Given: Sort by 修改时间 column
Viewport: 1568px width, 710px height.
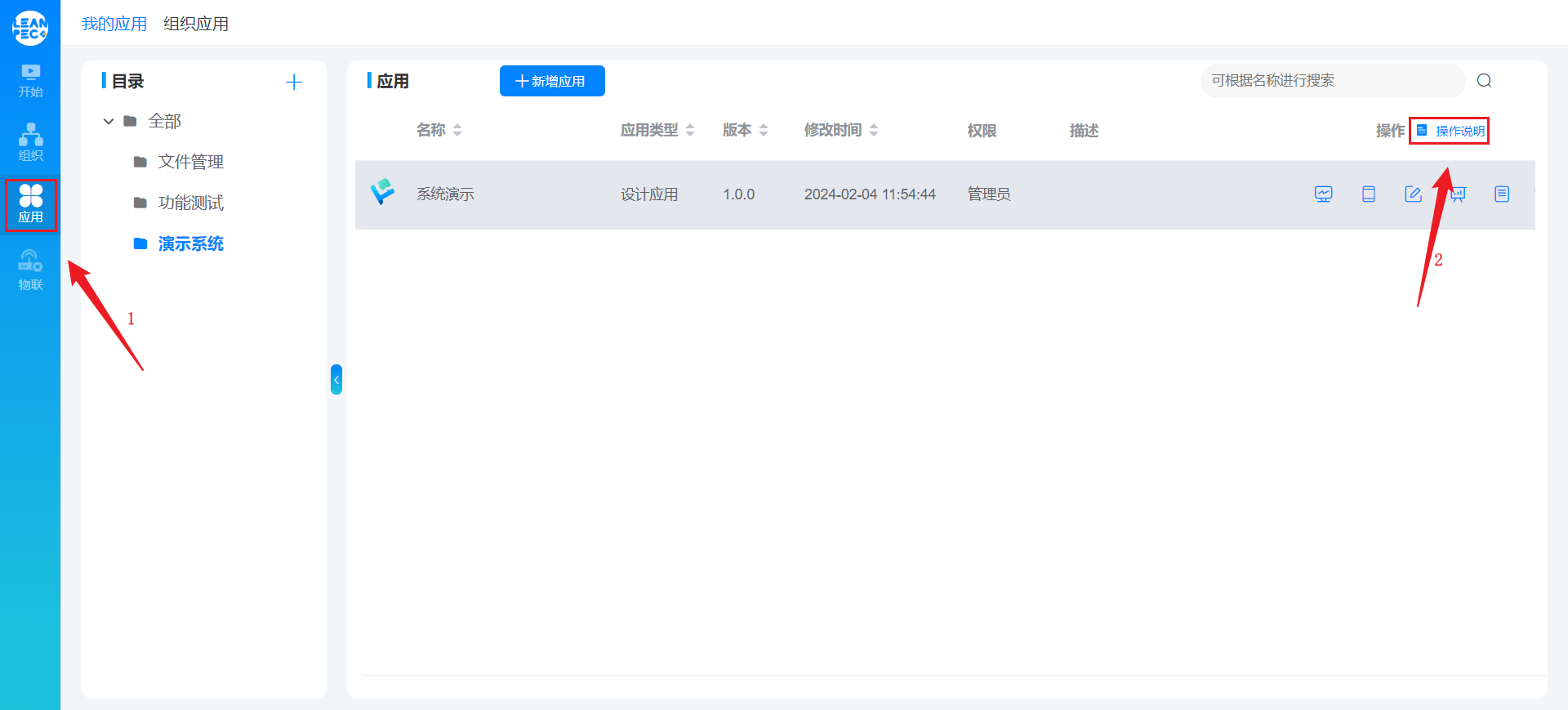Looking at the screenshot, I should [873, 130].
